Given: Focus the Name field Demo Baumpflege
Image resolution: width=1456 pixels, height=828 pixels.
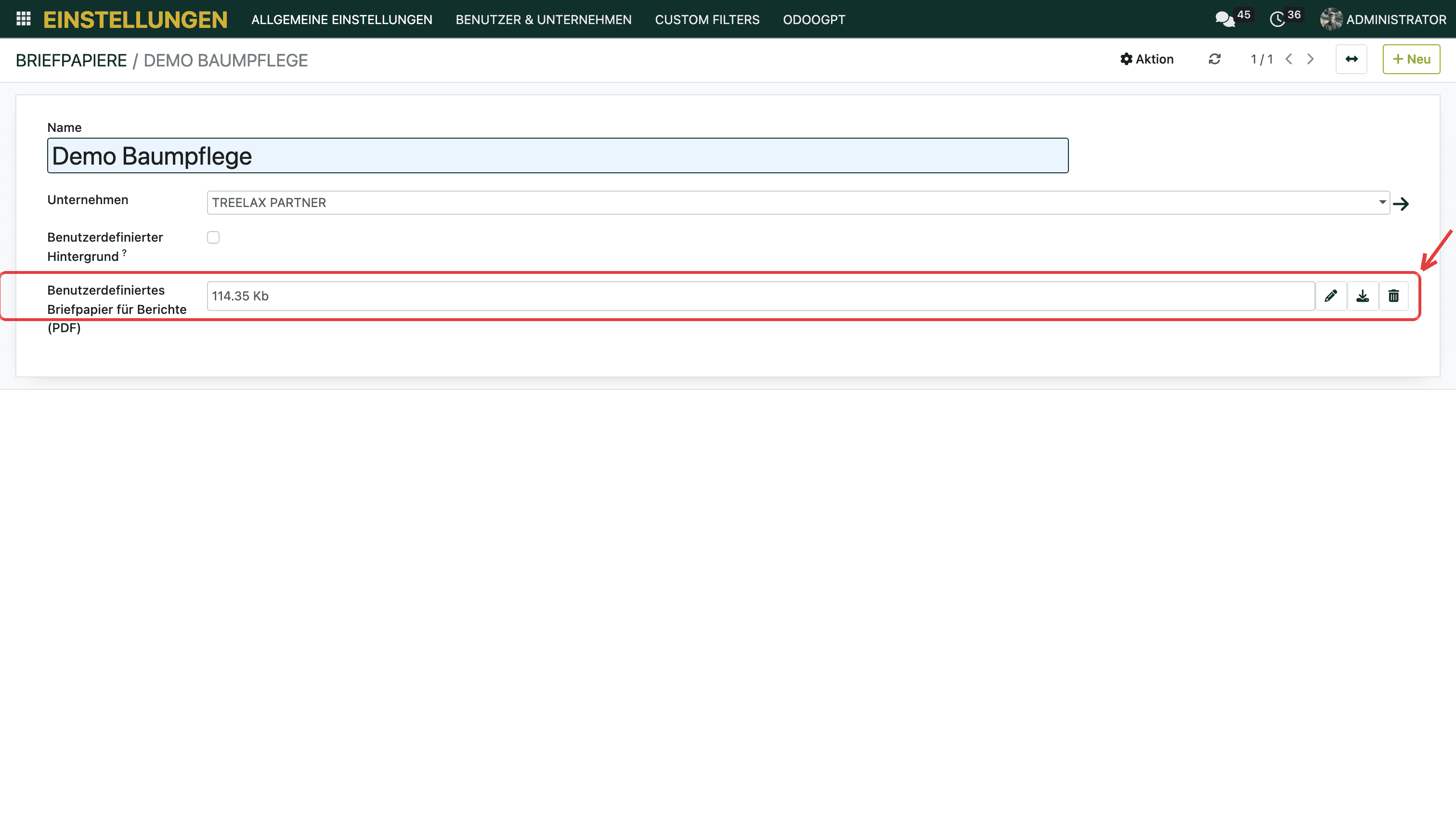Looking at the screenshot, I should click(x=558, y=156).
